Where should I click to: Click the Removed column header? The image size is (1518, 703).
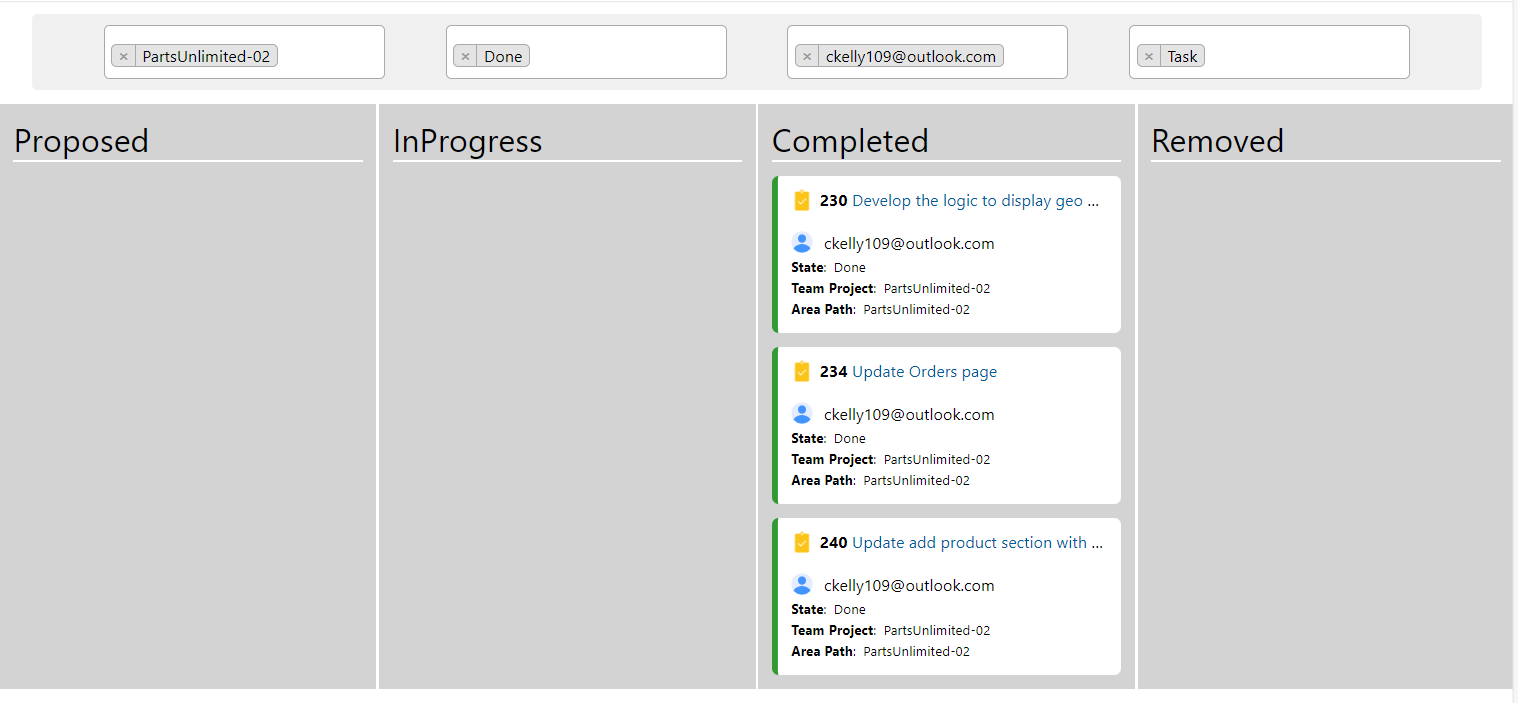pos(1217,141)
